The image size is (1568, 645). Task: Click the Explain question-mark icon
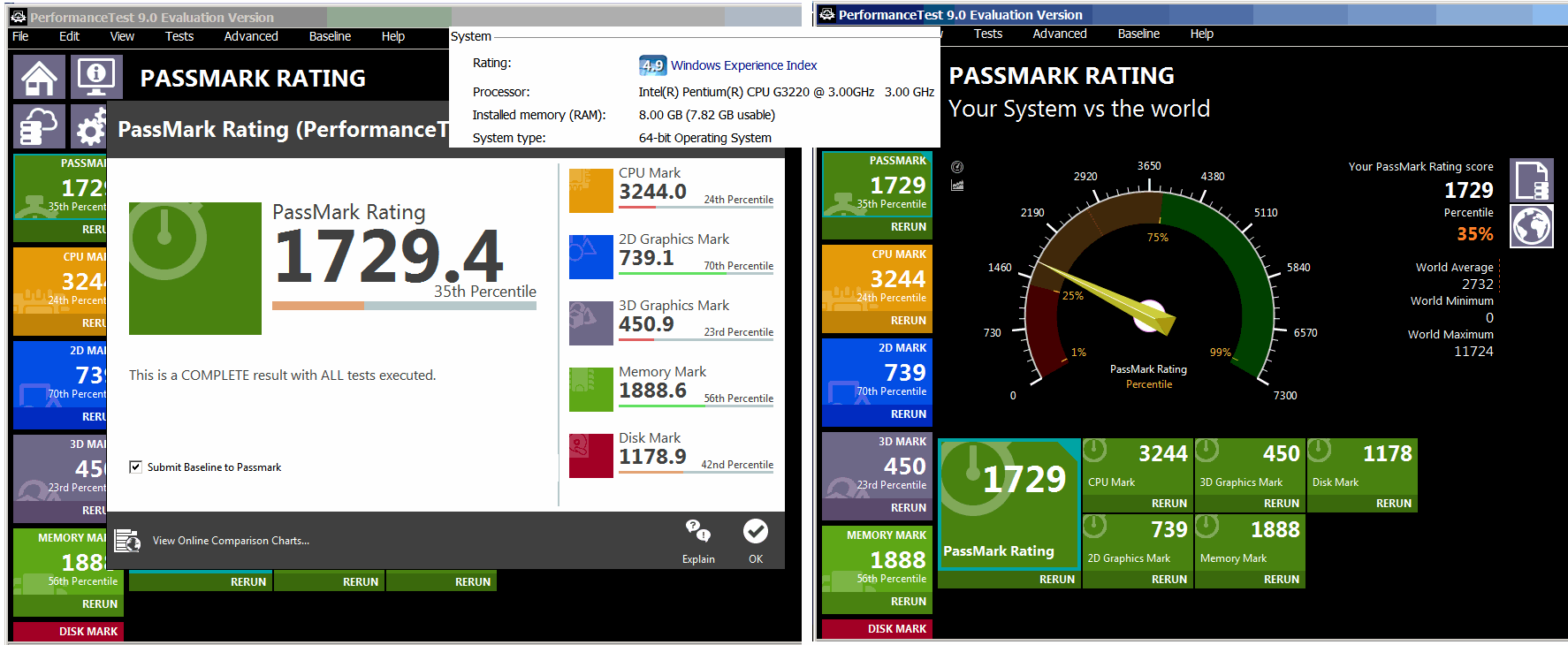pos(698,531)
